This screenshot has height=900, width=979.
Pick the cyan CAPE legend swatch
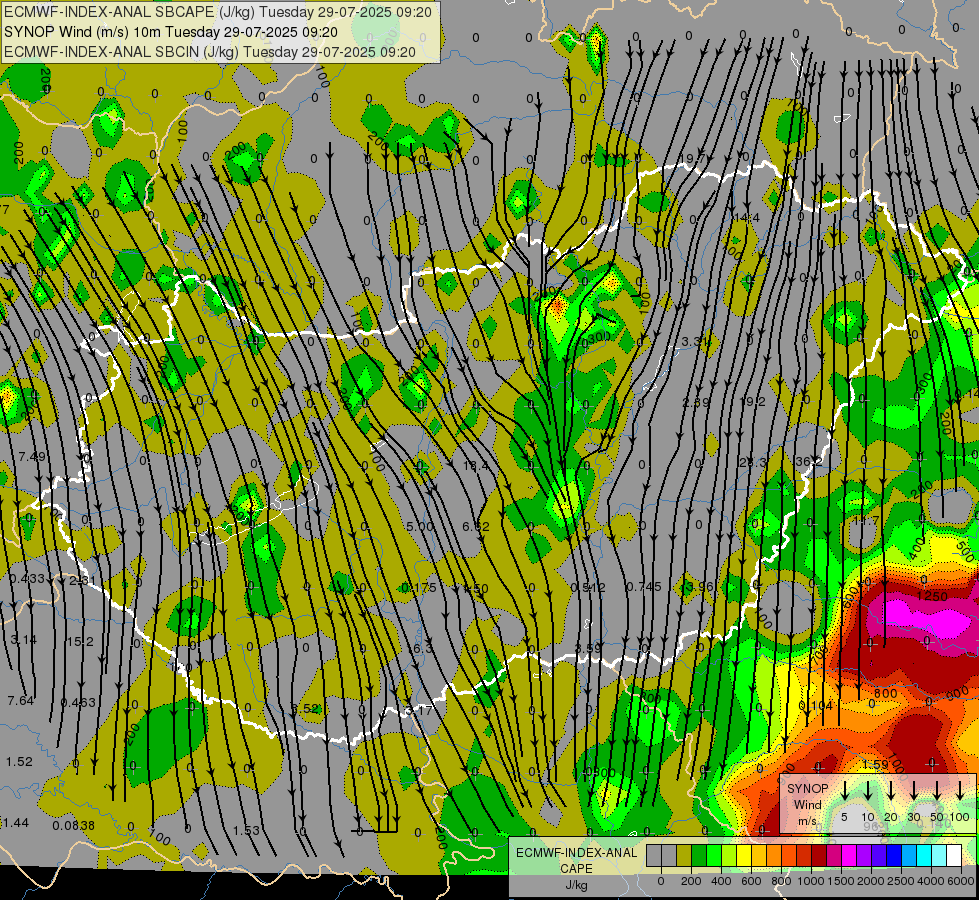click(x=923, y=856)
